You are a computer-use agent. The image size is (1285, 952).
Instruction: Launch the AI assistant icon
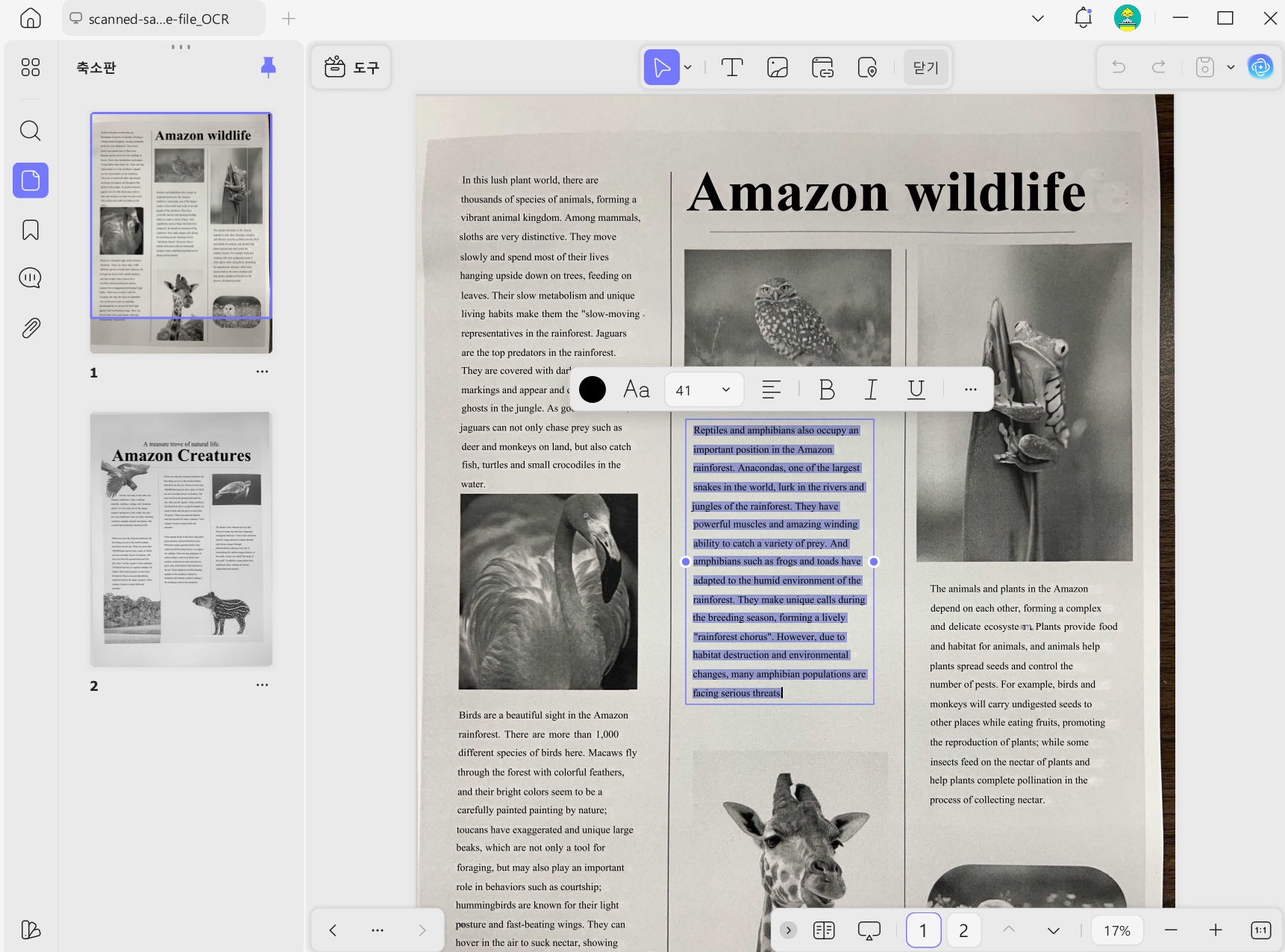click(x=1260, y=67)
